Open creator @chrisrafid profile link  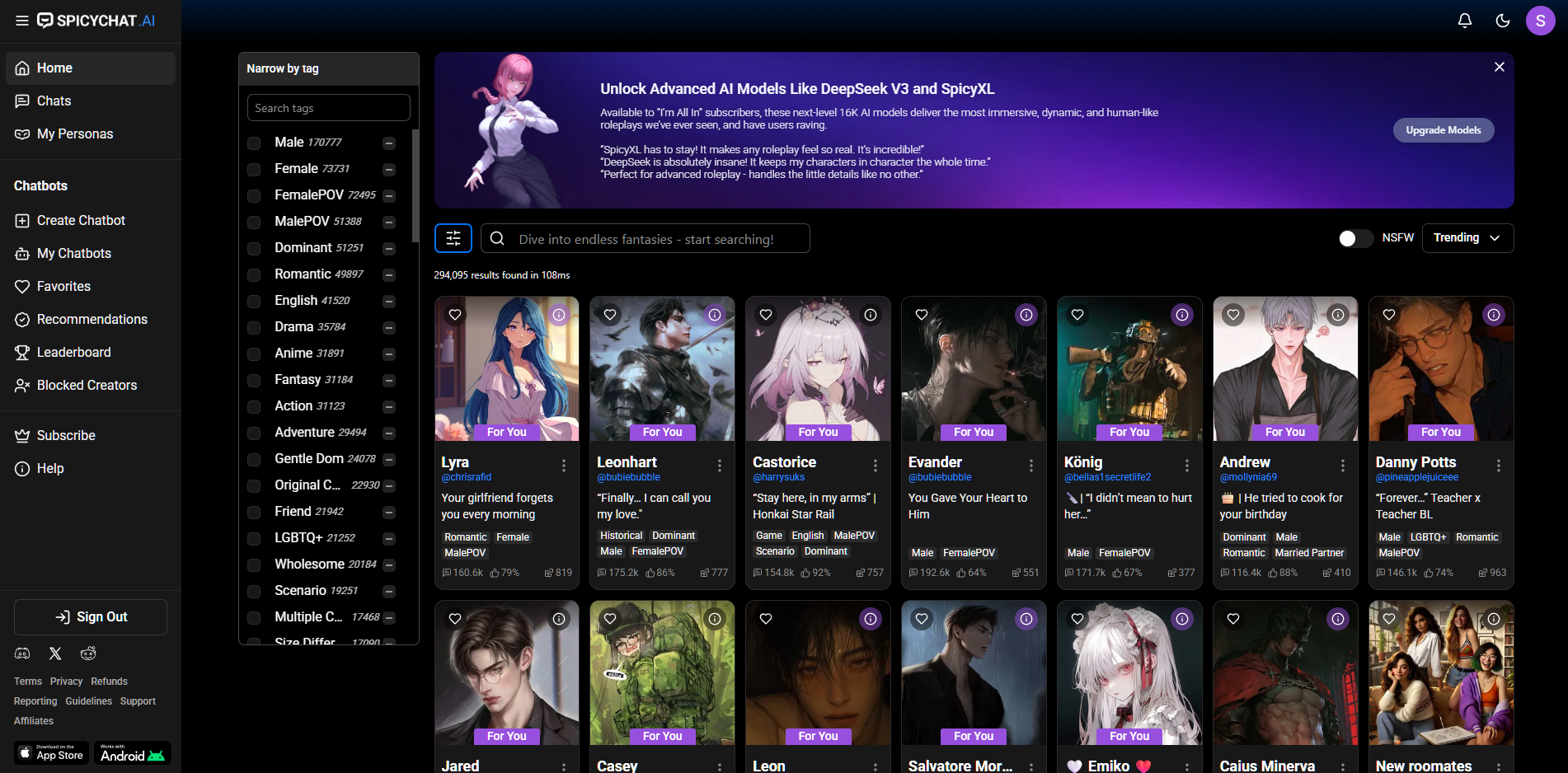467,477
